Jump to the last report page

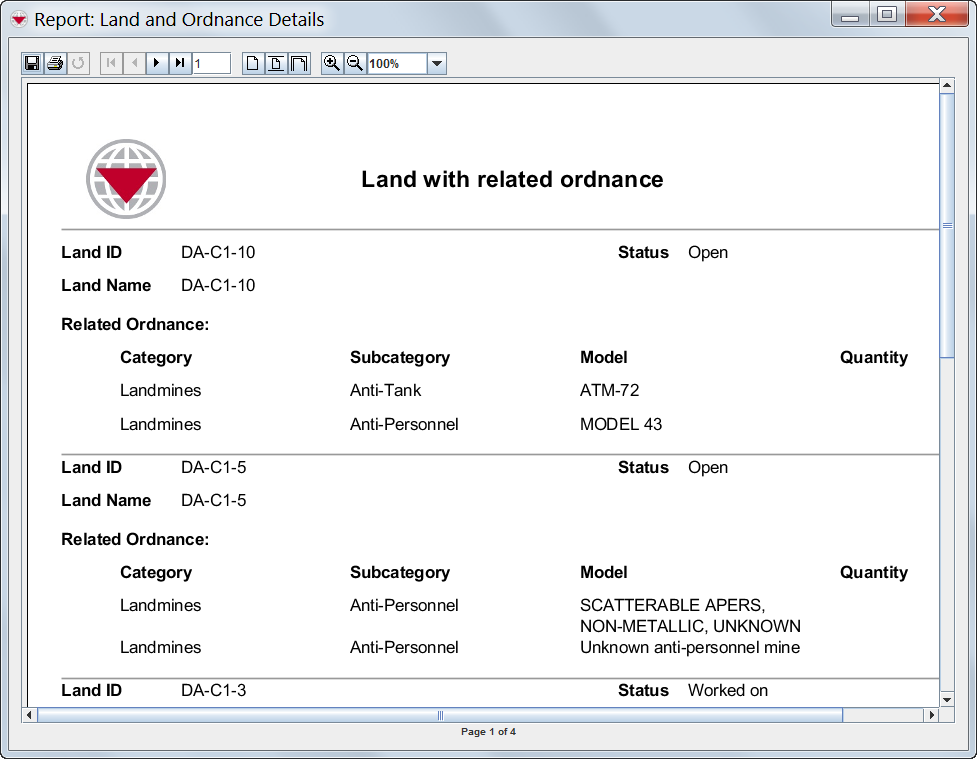[x=180, y=64]
